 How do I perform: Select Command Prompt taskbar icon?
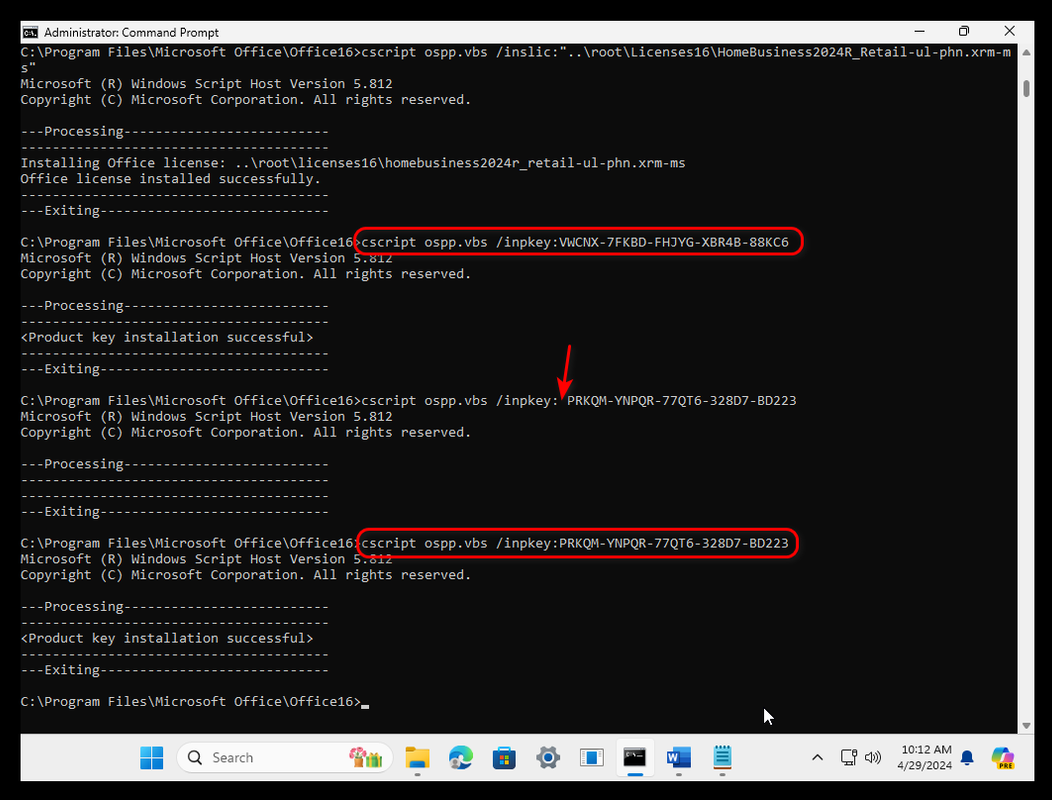click(635, 758)
